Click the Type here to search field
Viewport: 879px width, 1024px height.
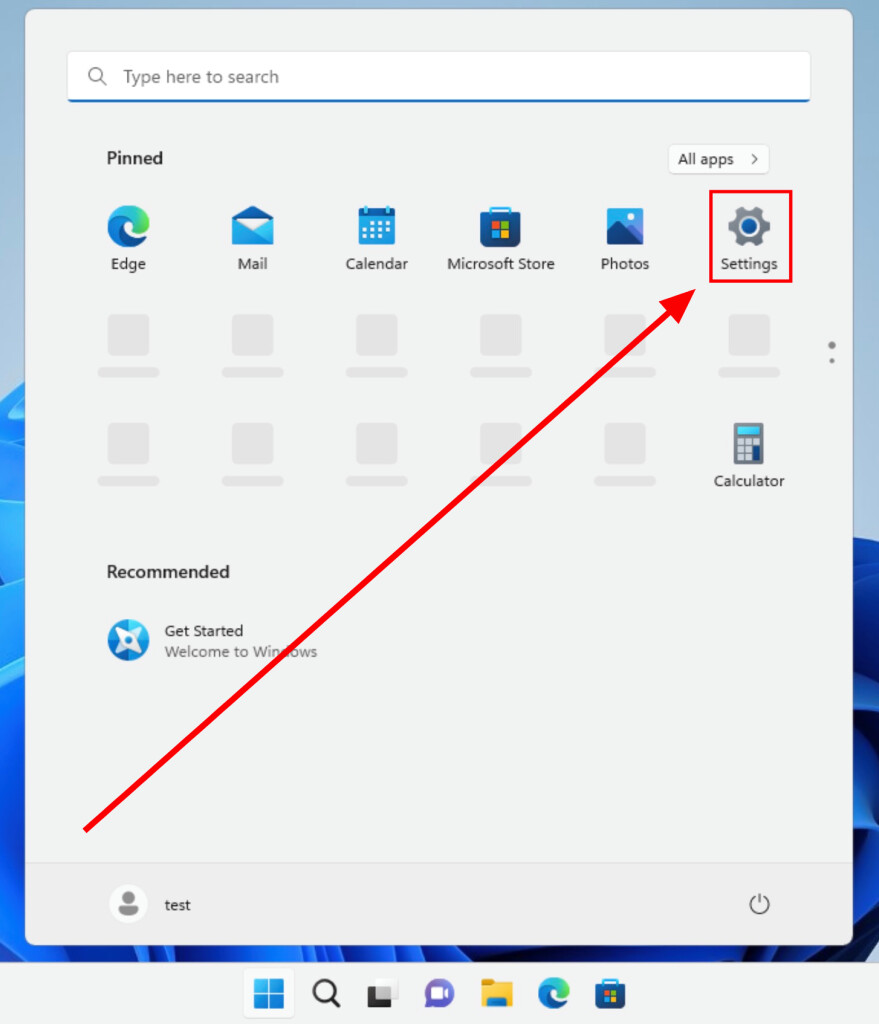tap(439, 76)
